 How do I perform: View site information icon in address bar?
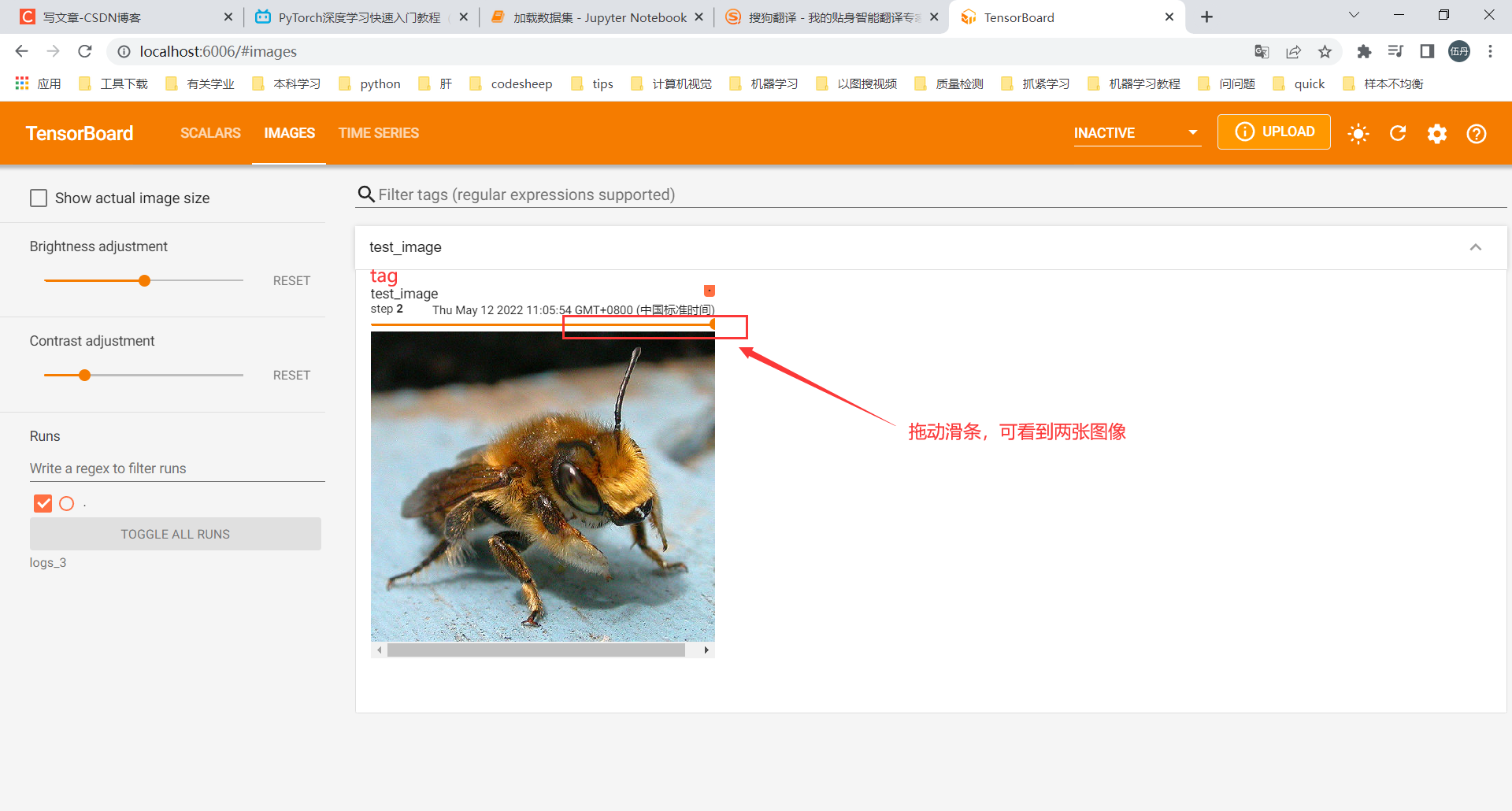(124, 51)
